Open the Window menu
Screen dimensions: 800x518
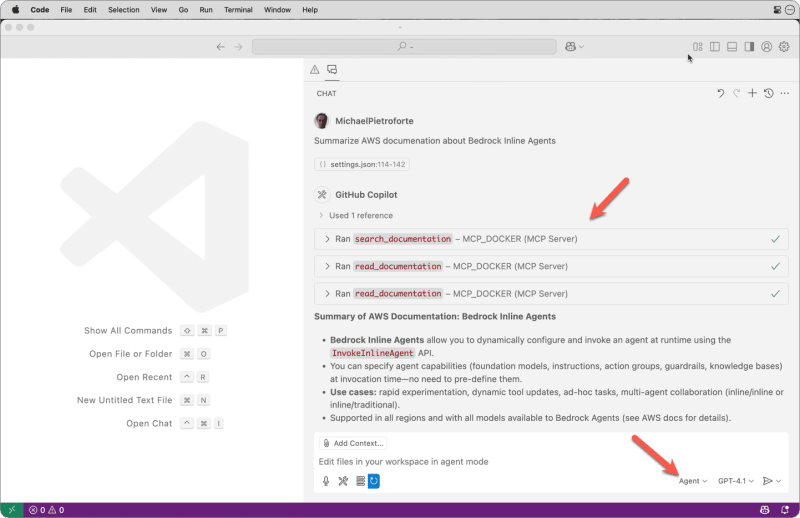[277, 10]
